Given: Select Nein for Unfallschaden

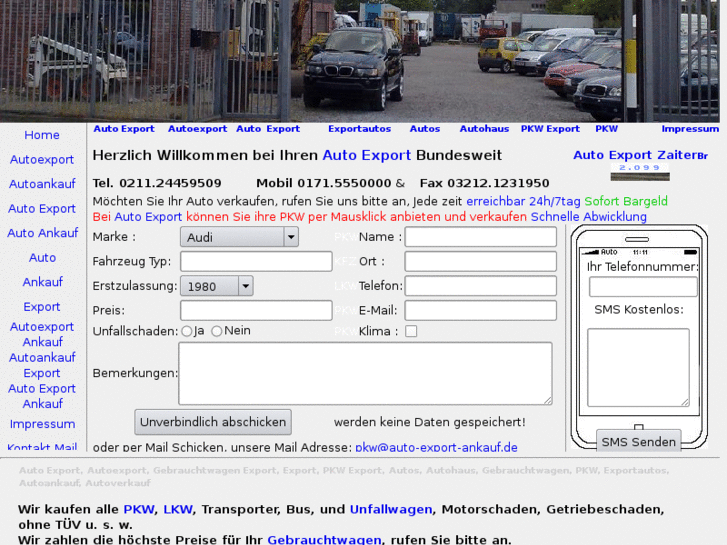Looking at the screenshot, I should pyautogui.click(x=217, y=331).
